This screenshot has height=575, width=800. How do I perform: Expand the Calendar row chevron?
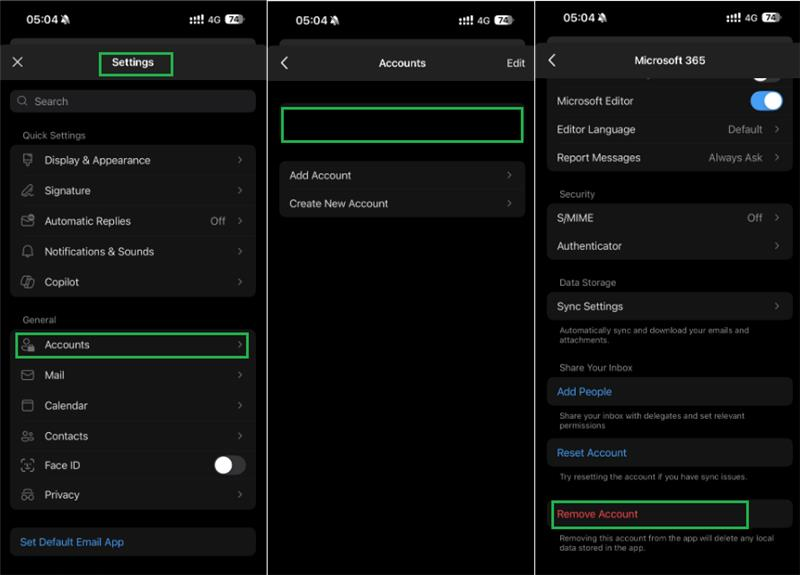click(x=240, y=405)
